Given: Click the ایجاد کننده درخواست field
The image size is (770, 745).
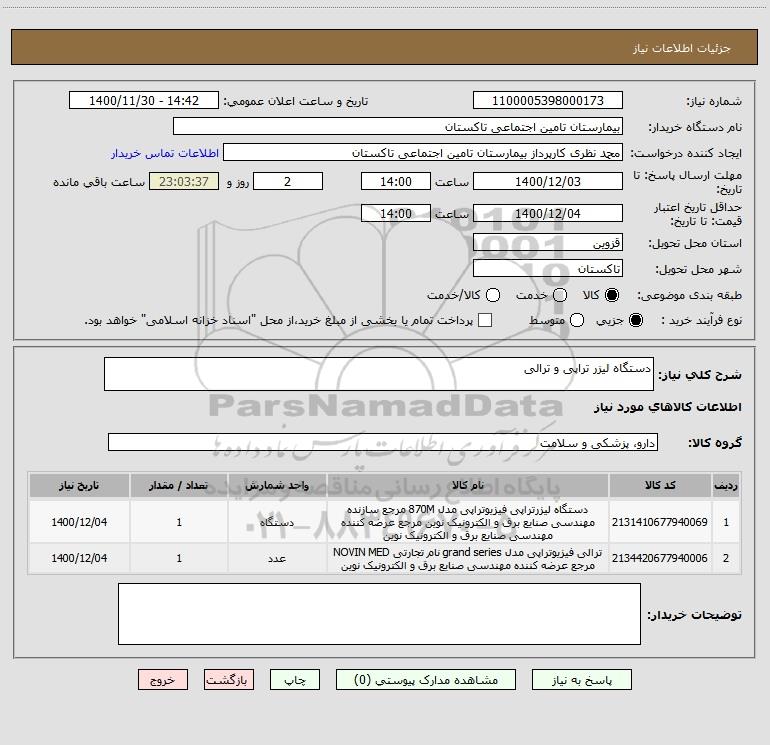Looking at the screenshot, I should 423,152.
